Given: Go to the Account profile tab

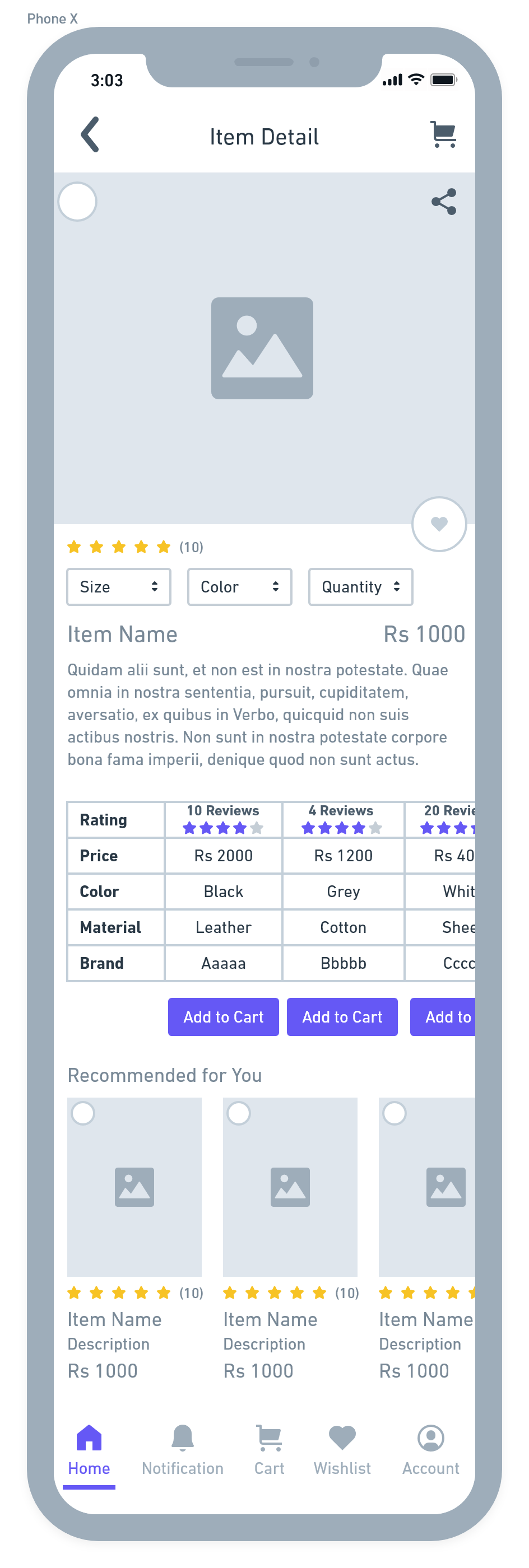Looking at the screenshot, I should click(430, 1450).
